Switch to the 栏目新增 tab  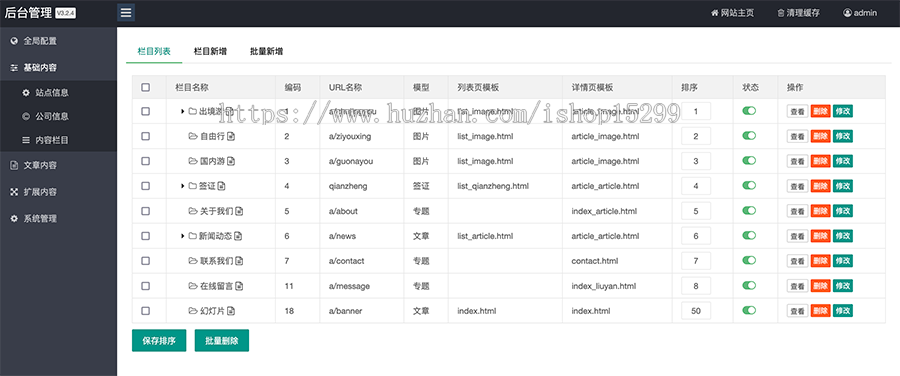(x=210, y=51)
